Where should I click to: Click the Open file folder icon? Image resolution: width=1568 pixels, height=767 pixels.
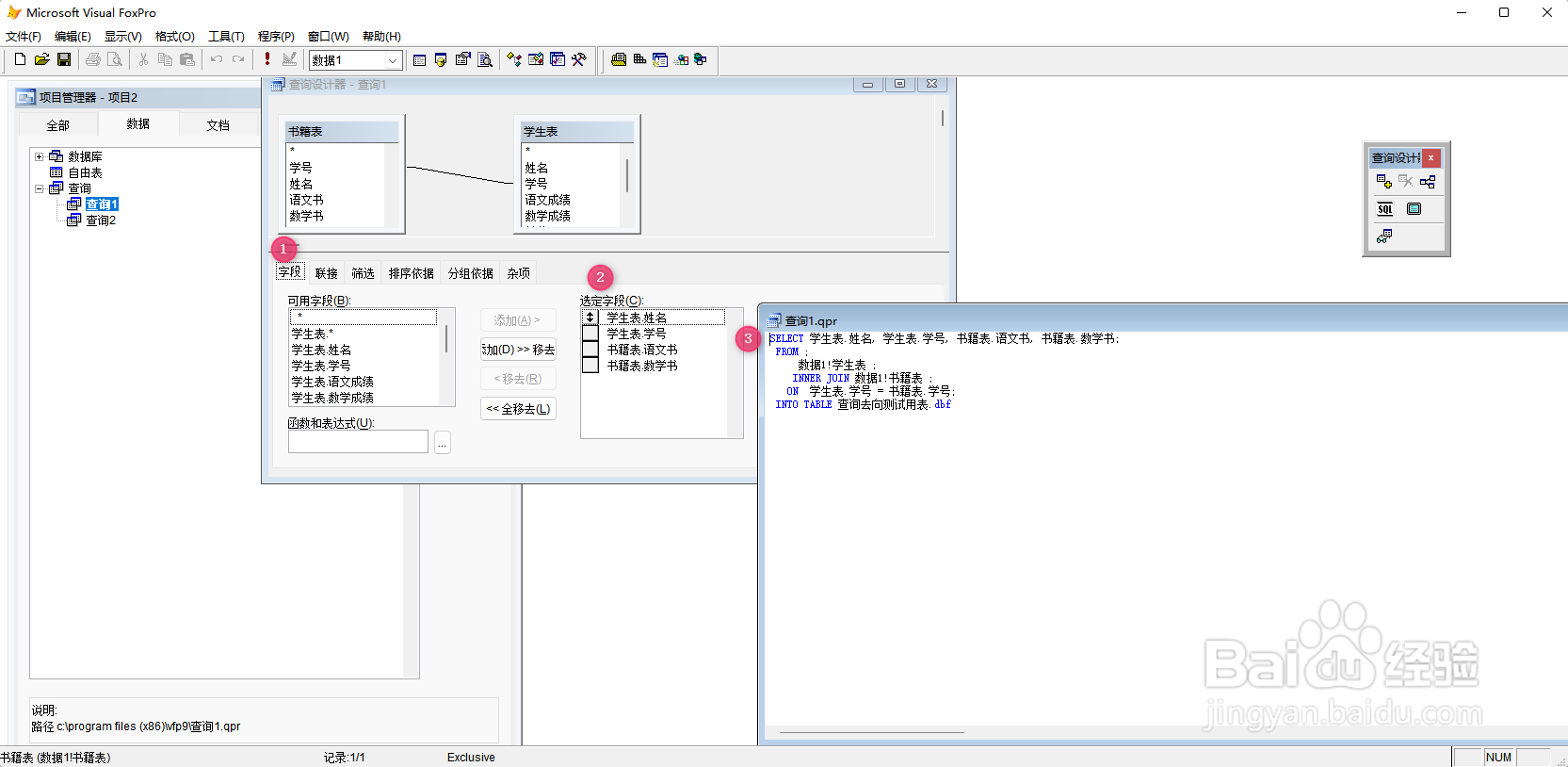click(x=41, y=59)
